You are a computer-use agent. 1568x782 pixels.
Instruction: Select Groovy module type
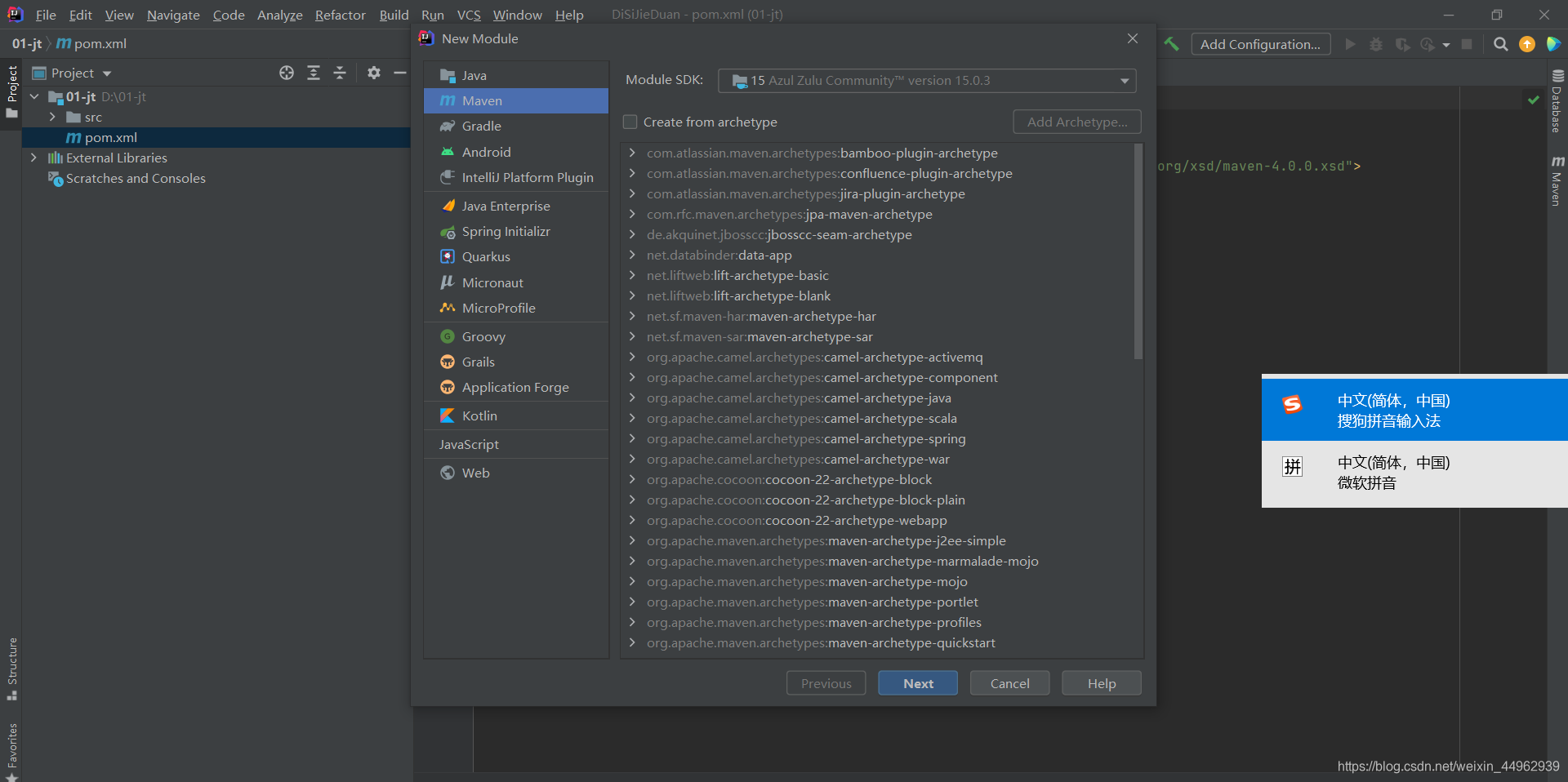(516, 336)
